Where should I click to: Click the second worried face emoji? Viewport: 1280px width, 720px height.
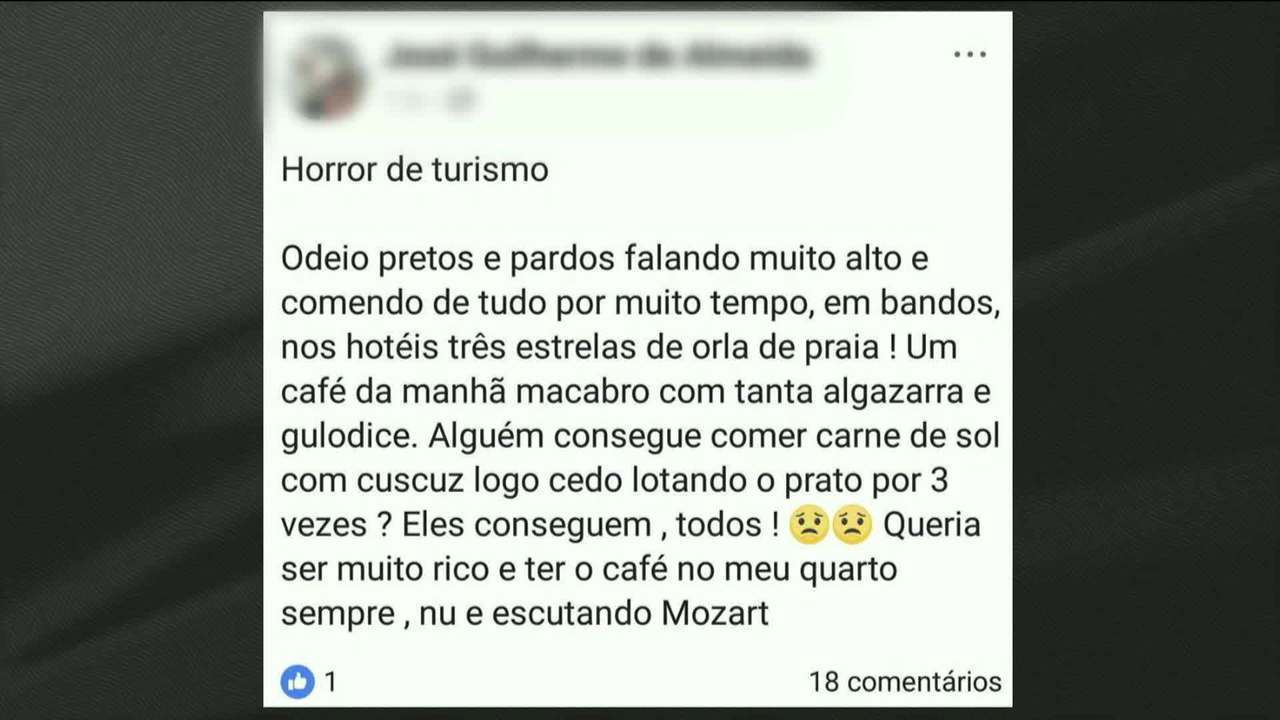click(x=852, y=525)
